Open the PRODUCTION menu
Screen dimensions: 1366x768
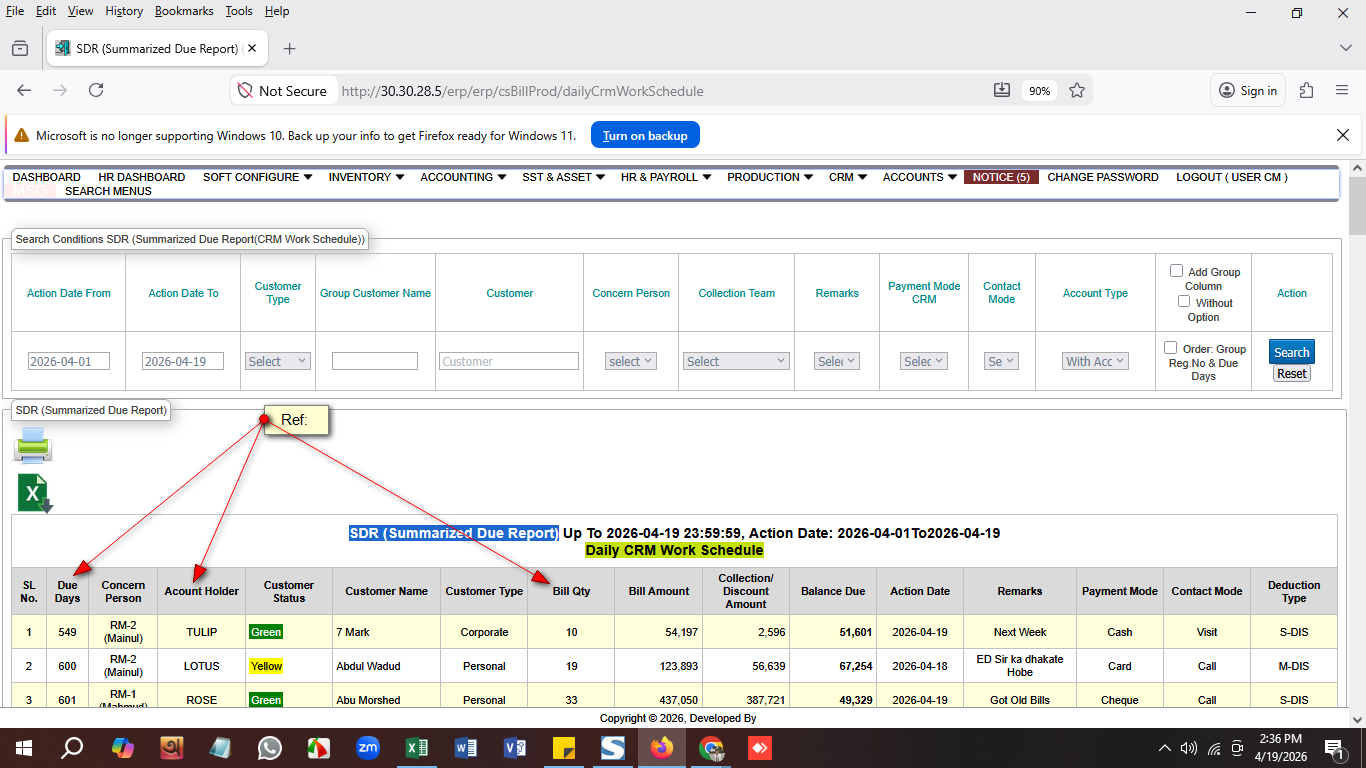click(x=770, y=177)
